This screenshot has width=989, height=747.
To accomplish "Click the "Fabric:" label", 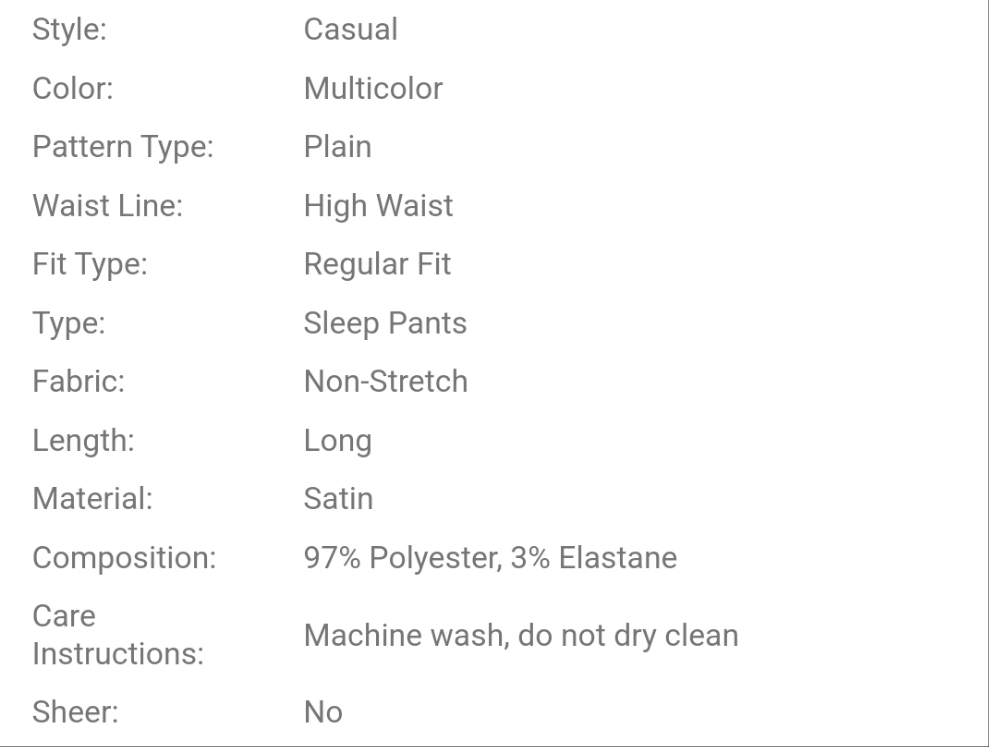I will [x=78, y=381].
